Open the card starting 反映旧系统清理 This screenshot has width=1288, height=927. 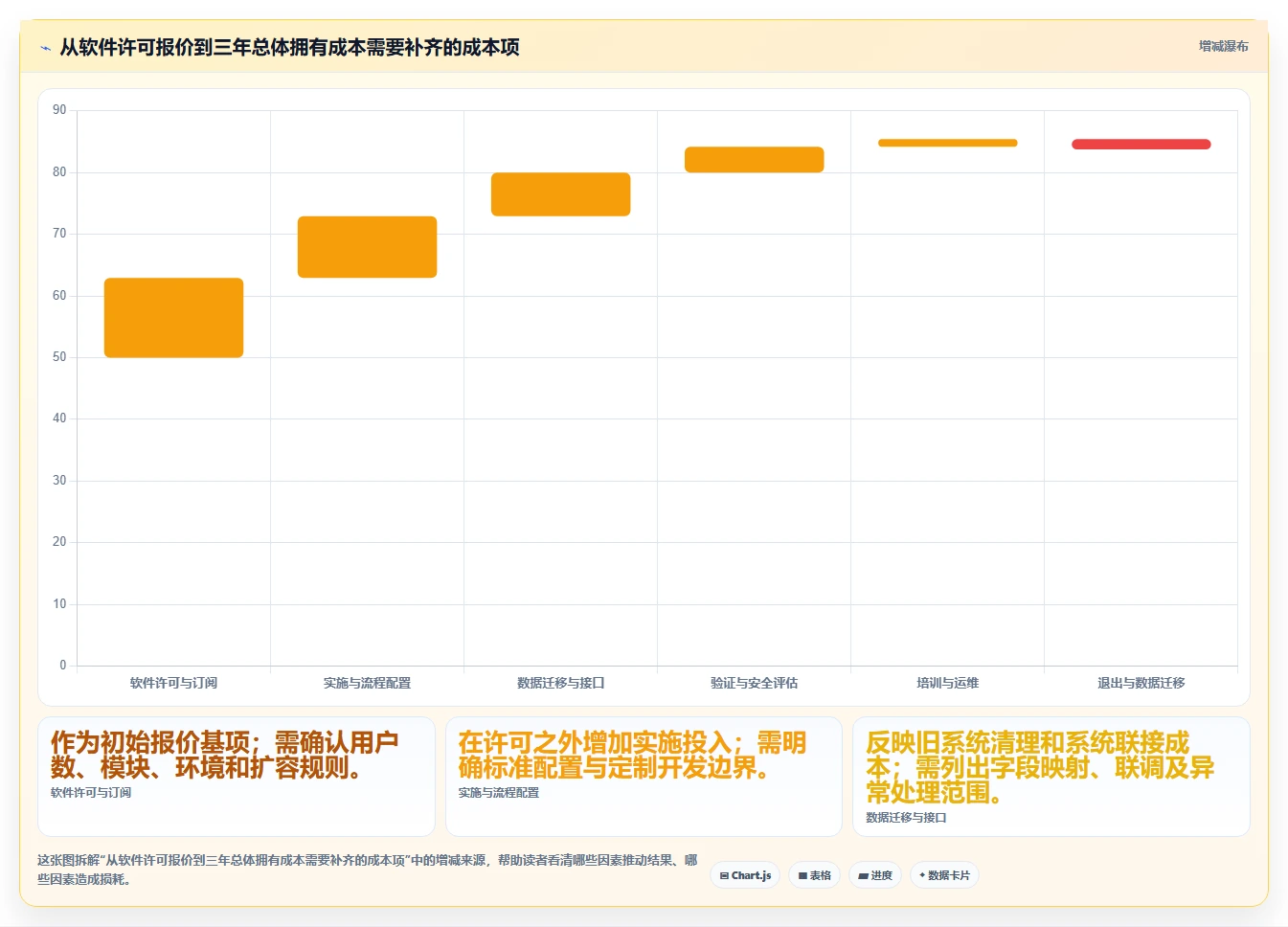tap(1051, 776)
